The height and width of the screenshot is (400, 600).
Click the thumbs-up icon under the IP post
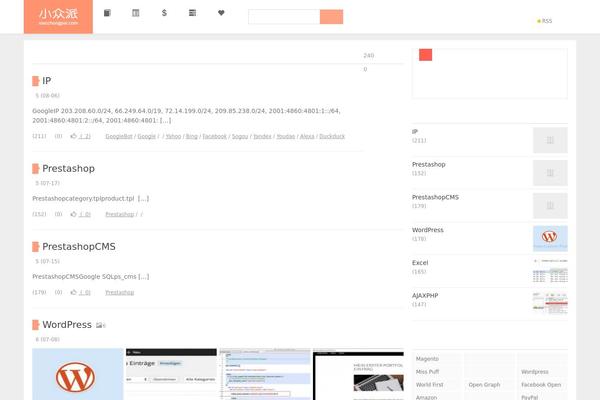(x=73, y=136)
